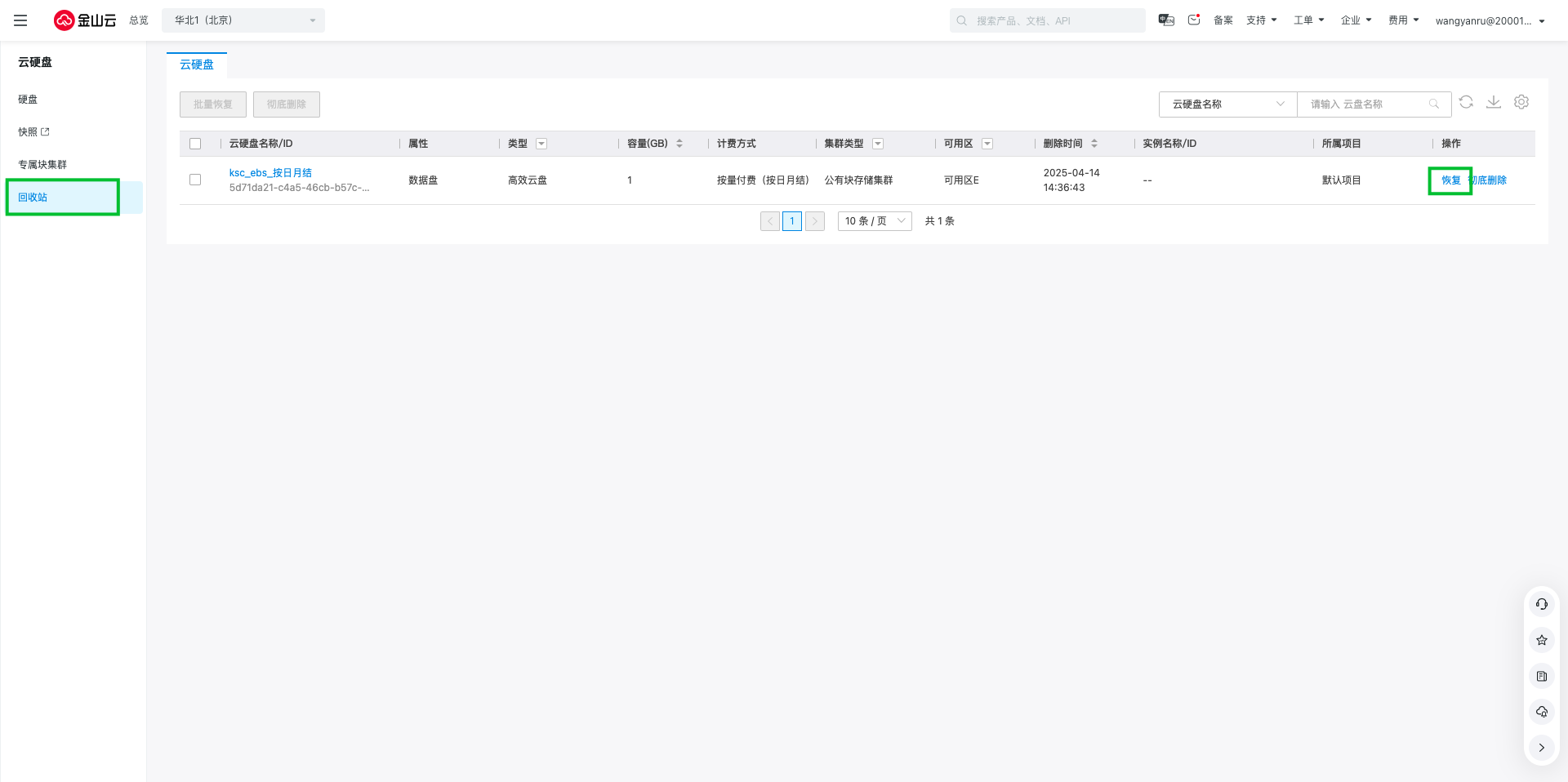Focus the global product search box
Screen dimensions: 1568x782
click(x=1048, y=20)
